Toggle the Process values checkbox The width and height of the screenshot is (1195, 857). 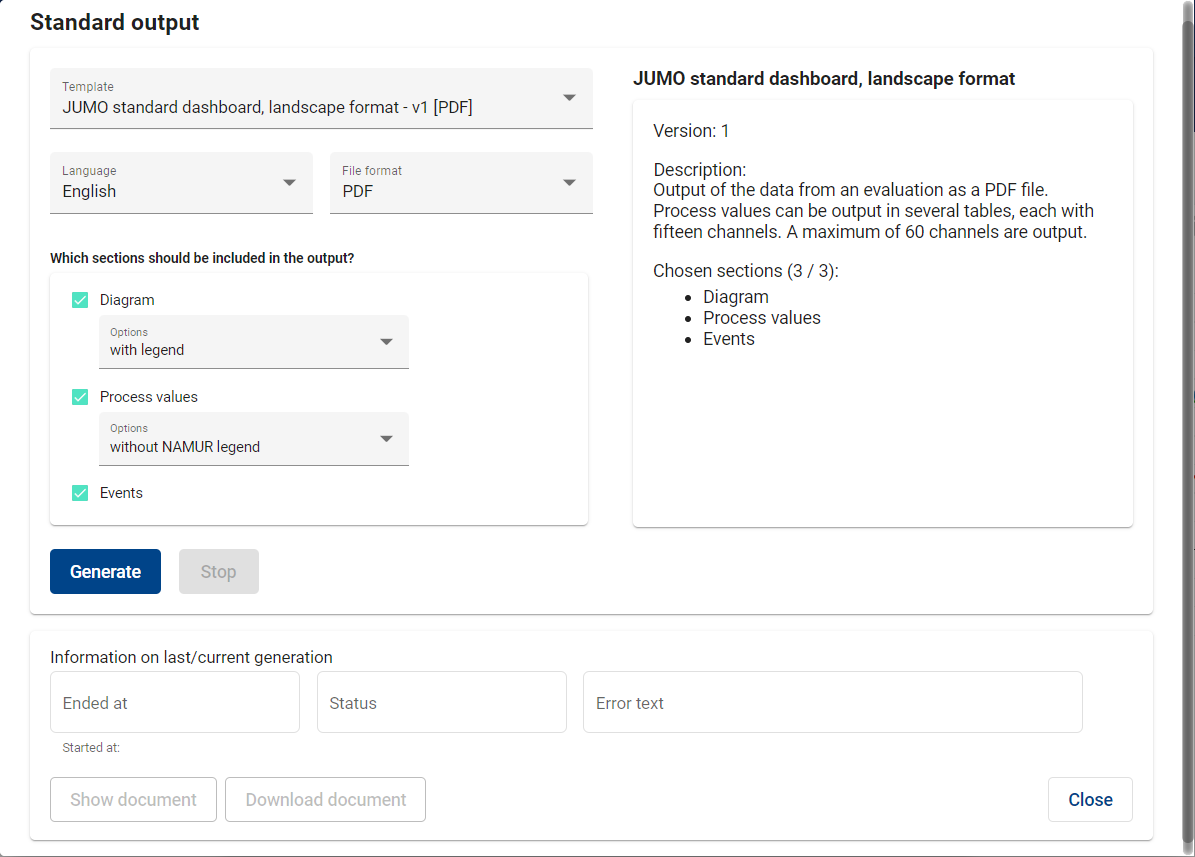(80, 397)
